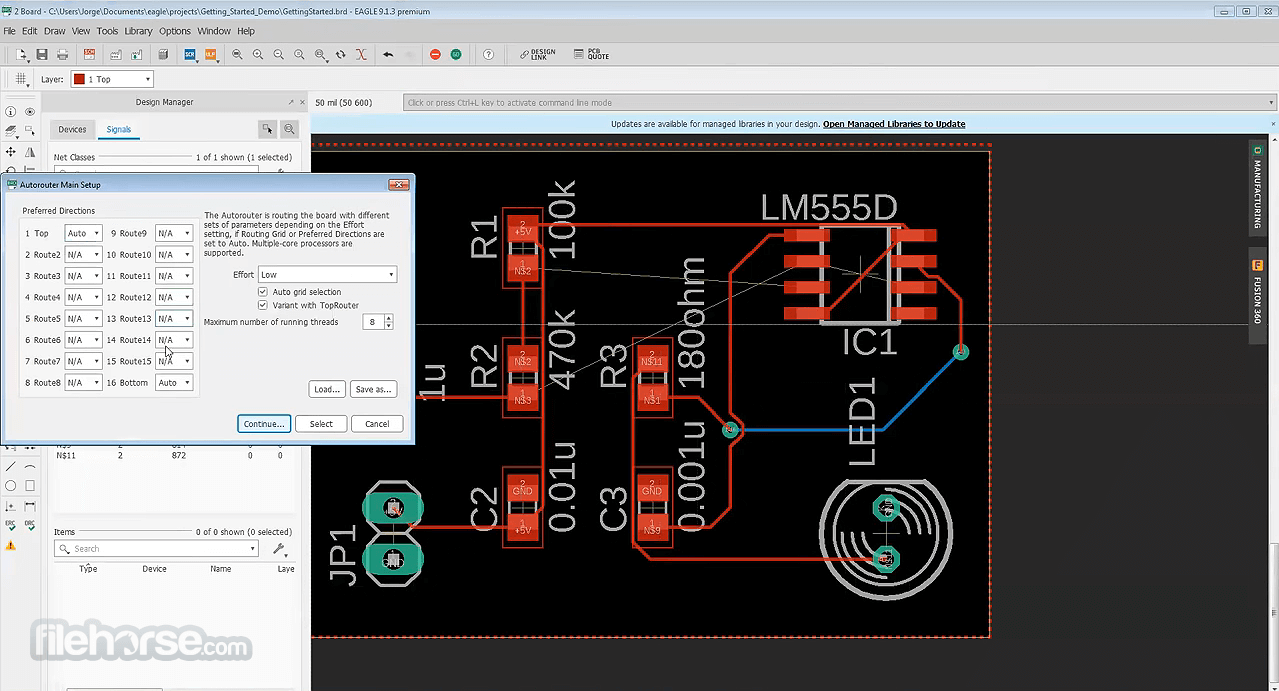Toggle Auto grid selection checkbox

[x=263, y=292]
